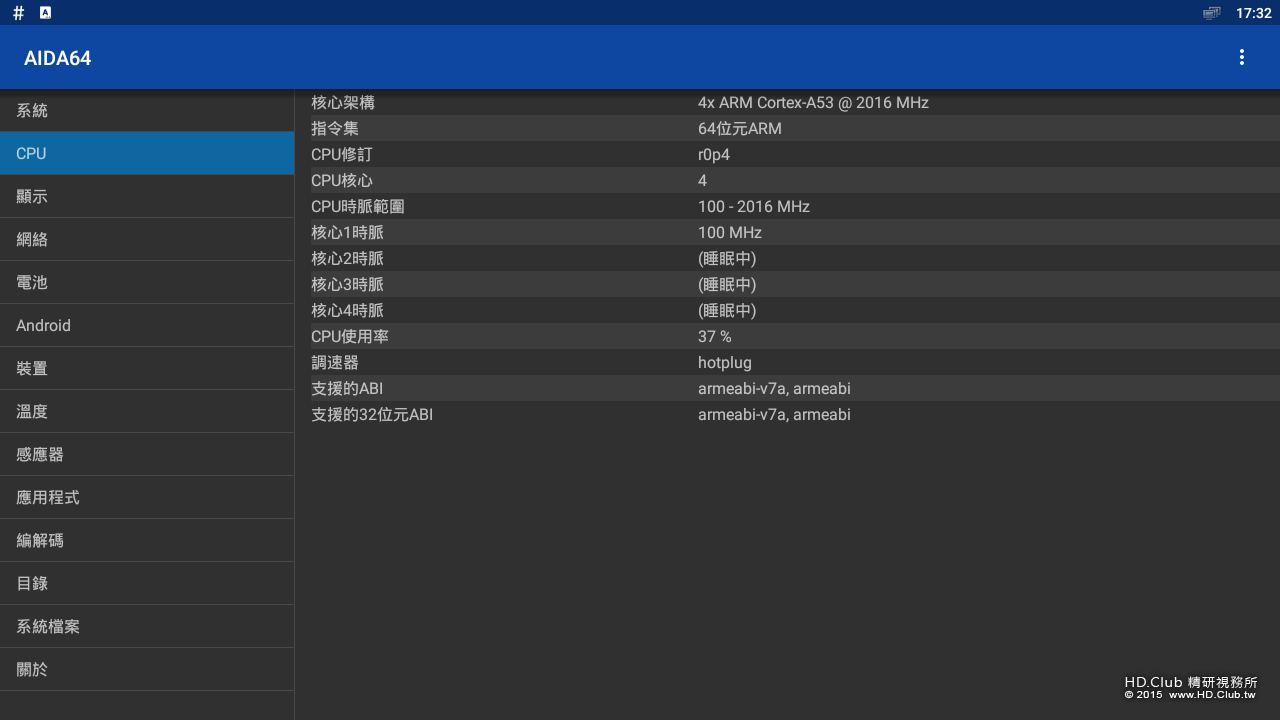The image size is (1280, 720).
Task: Open the Android section
Action: coord(147,325)
